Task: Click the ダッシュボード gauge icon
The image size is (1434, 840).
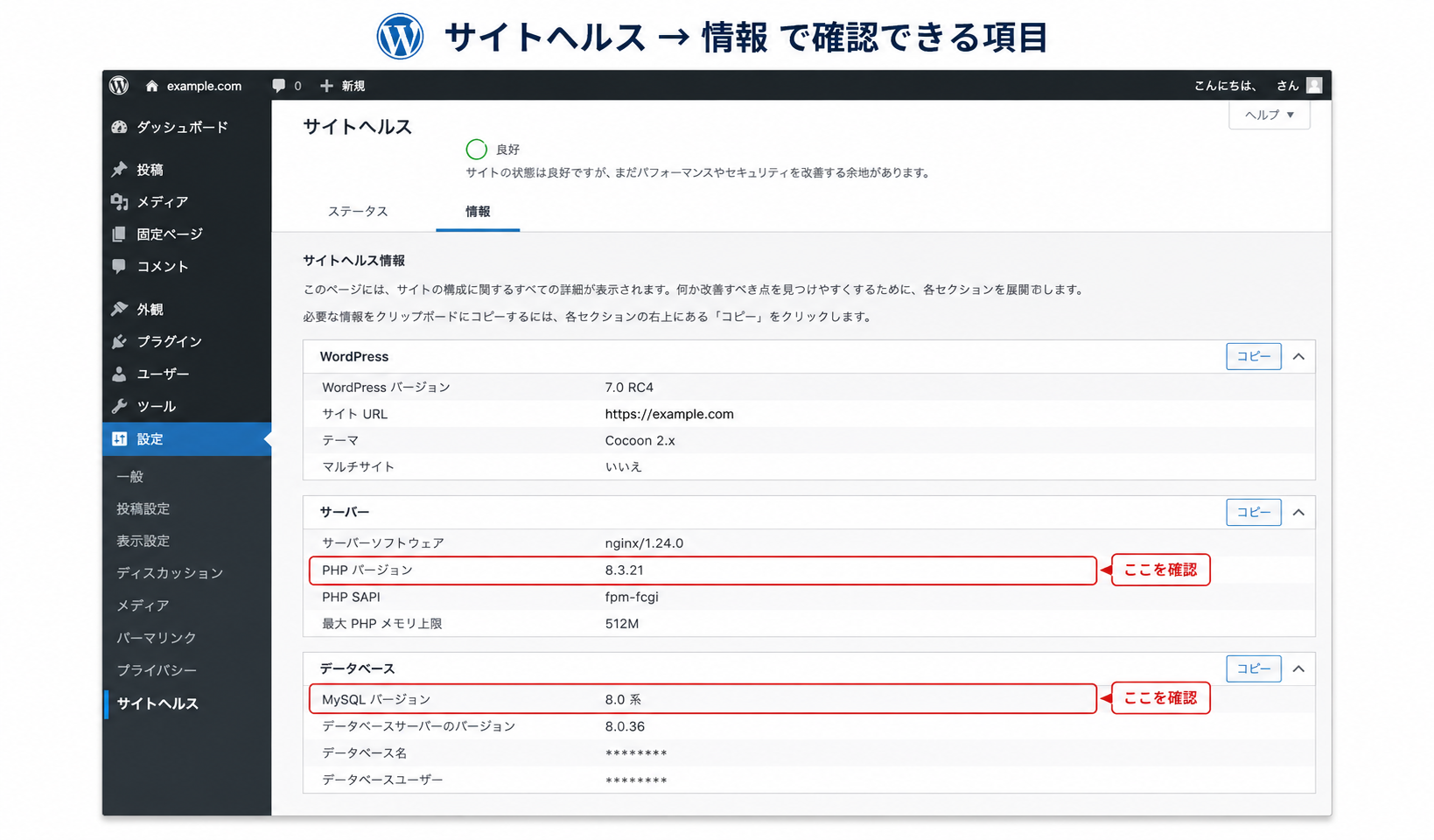Action: 120,127
